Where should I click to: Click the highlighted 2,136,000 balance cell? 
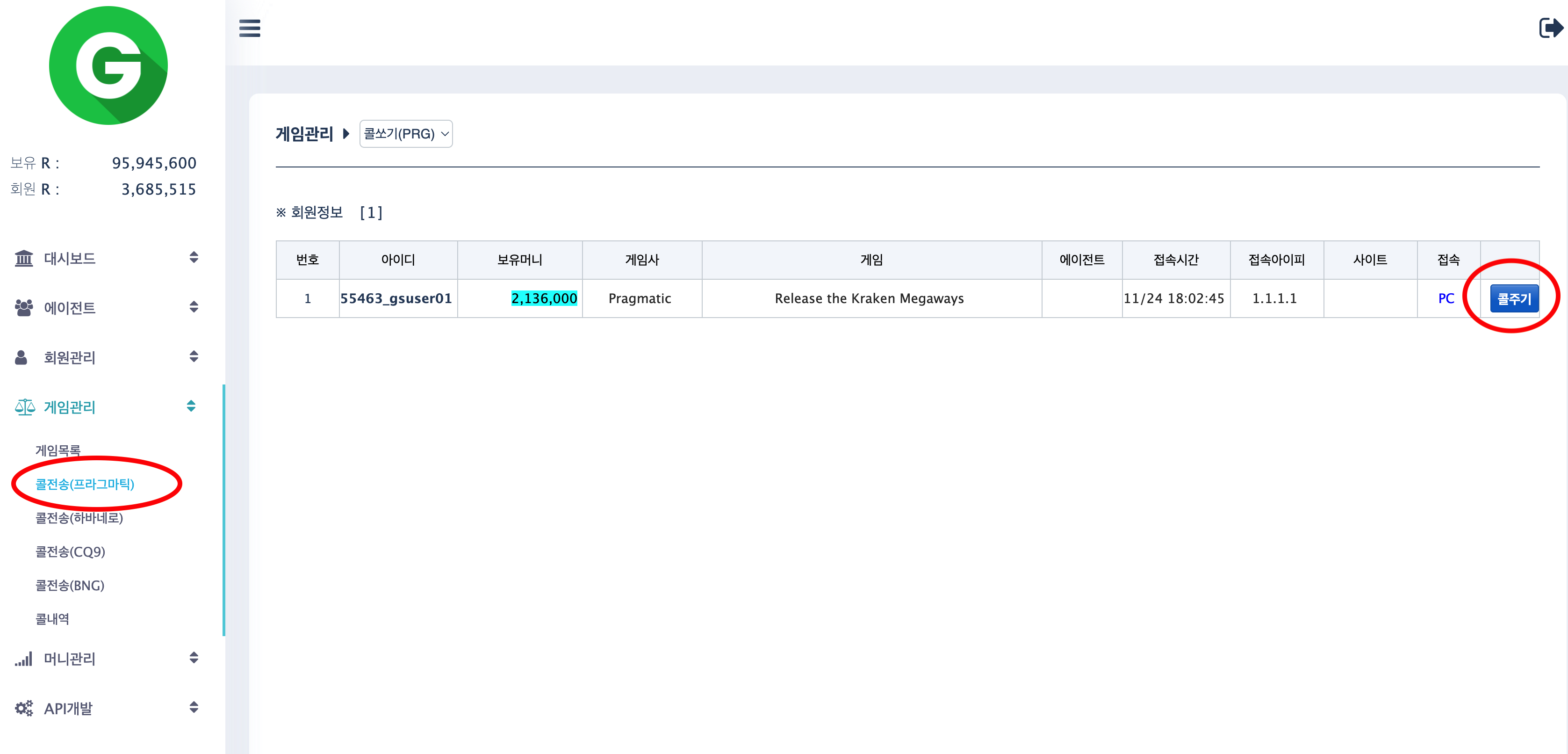coord(544,298)
